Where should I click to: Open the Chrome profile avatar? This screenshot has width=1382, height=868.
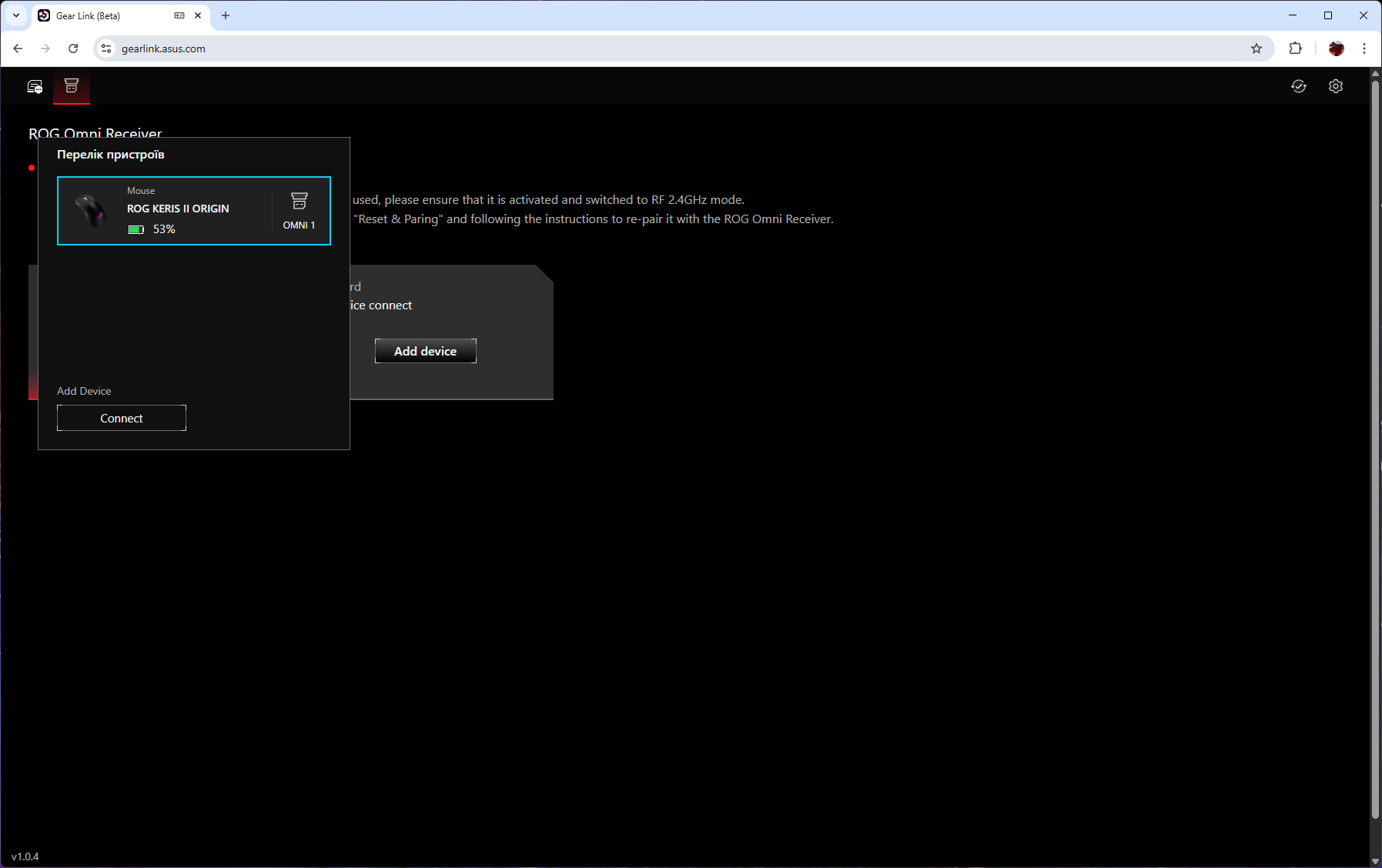pos(1337,48)
